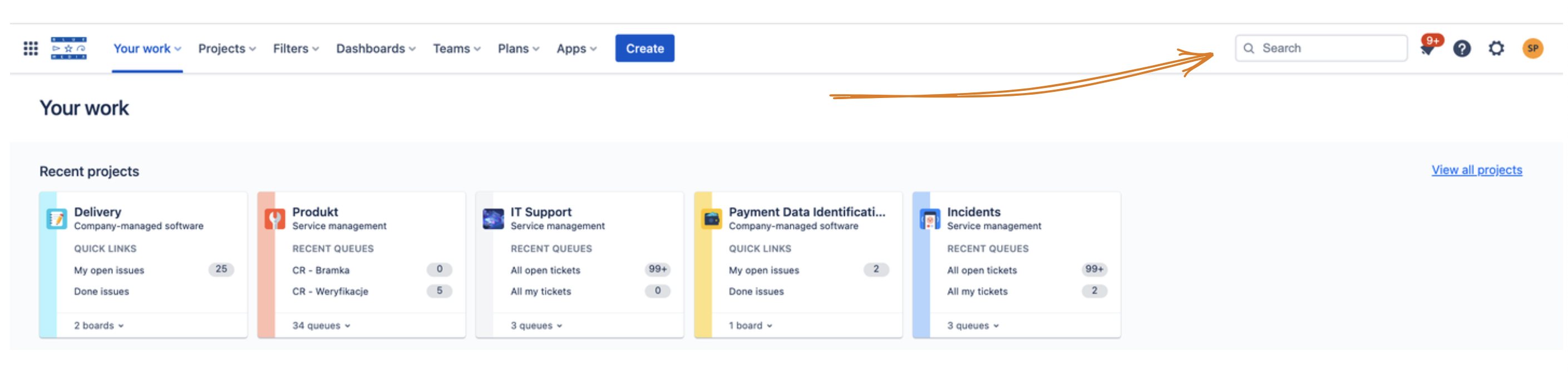
Task: Click the IT Support project icon
Action: click(493, 218)
